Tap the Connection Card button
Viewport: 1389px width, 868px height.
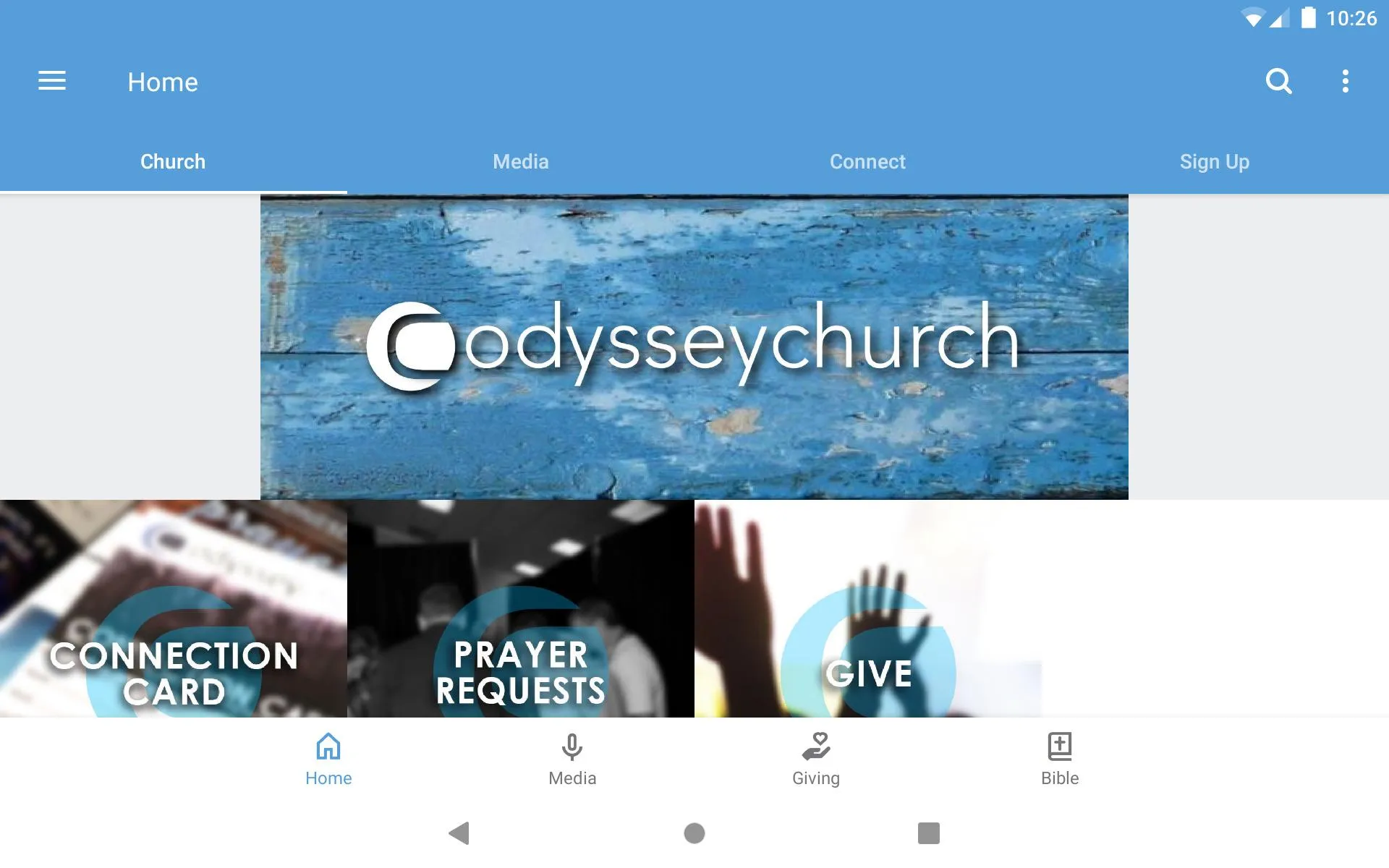[x=173, y=608]
